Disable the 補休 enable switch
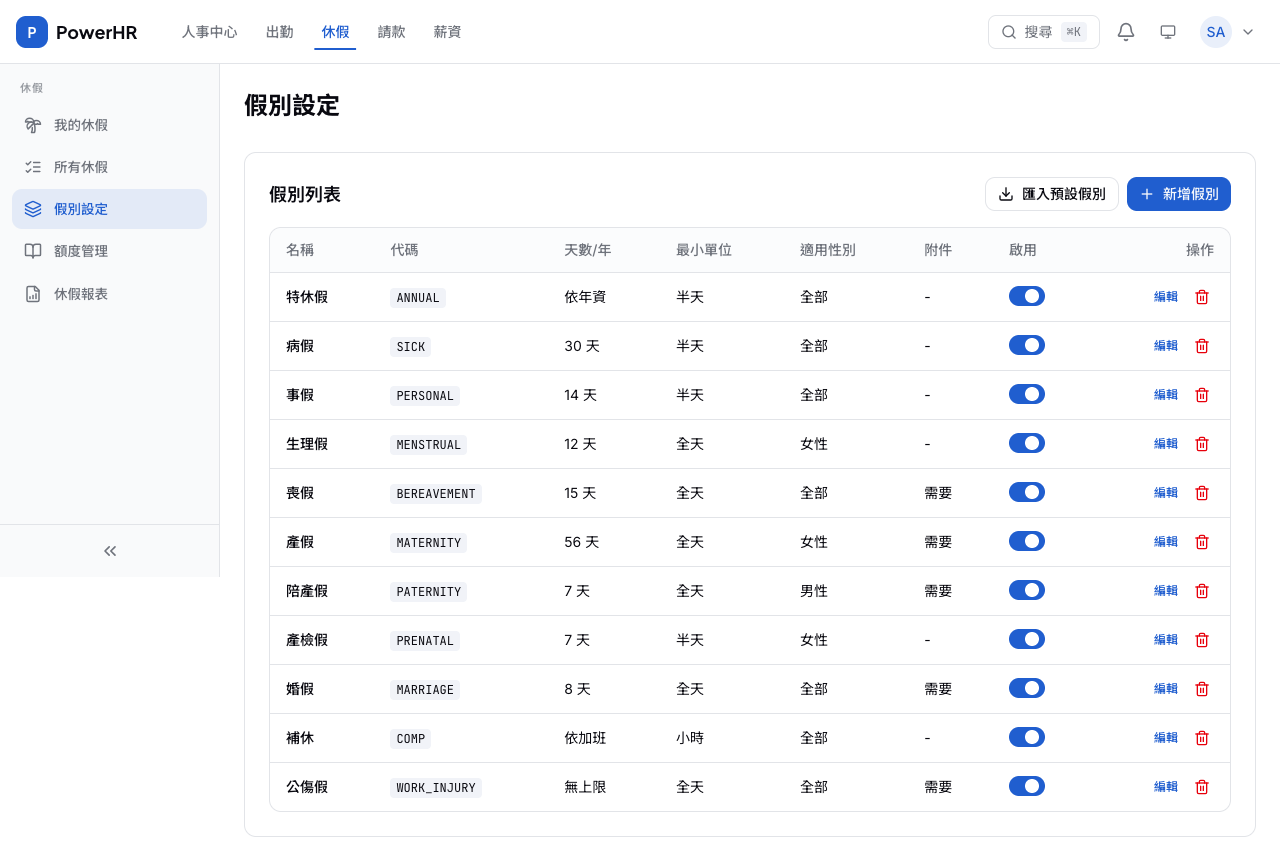The height and width of the screenshot is (861, 1280). point(1027,736)
